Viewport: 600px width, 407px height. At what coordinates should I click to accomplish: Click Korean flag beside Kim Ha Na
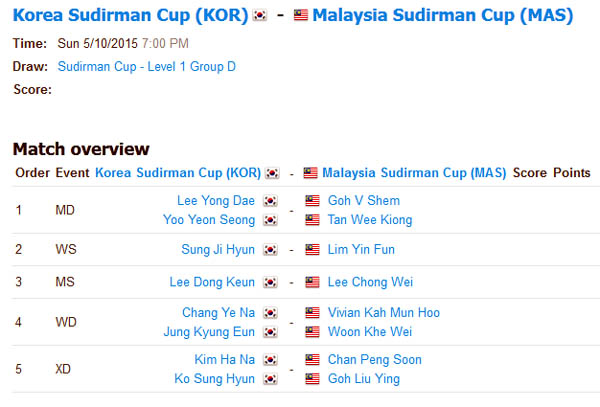tap(270, 360)
